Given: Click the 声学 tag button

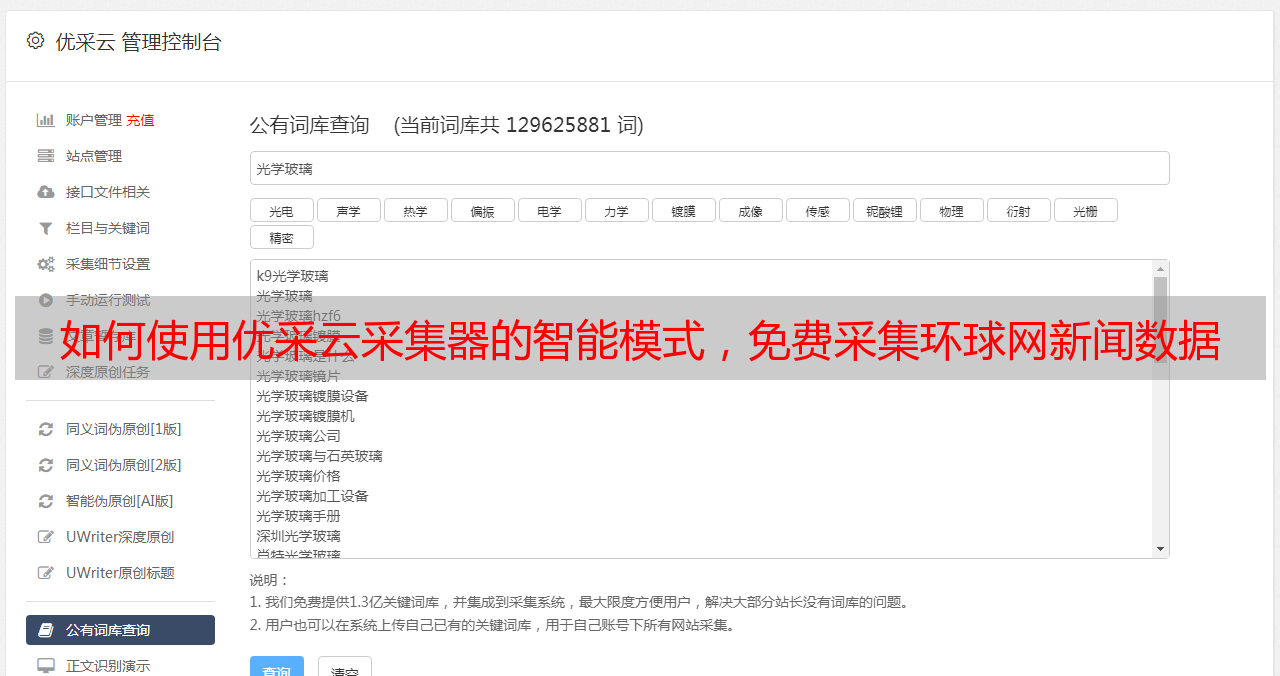Looking at the screenshot, I should 349,211.
